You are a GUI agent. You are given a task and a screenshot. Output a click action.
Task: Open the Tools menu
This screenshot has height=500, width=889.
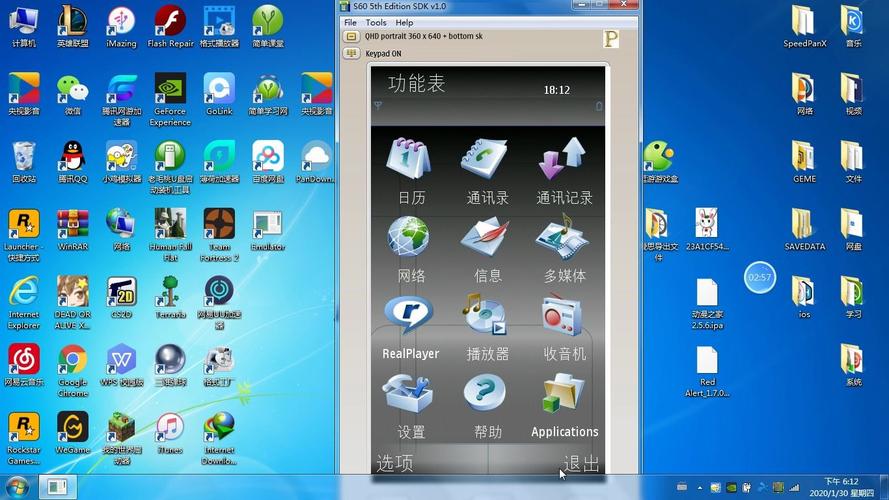click(376, 22)
